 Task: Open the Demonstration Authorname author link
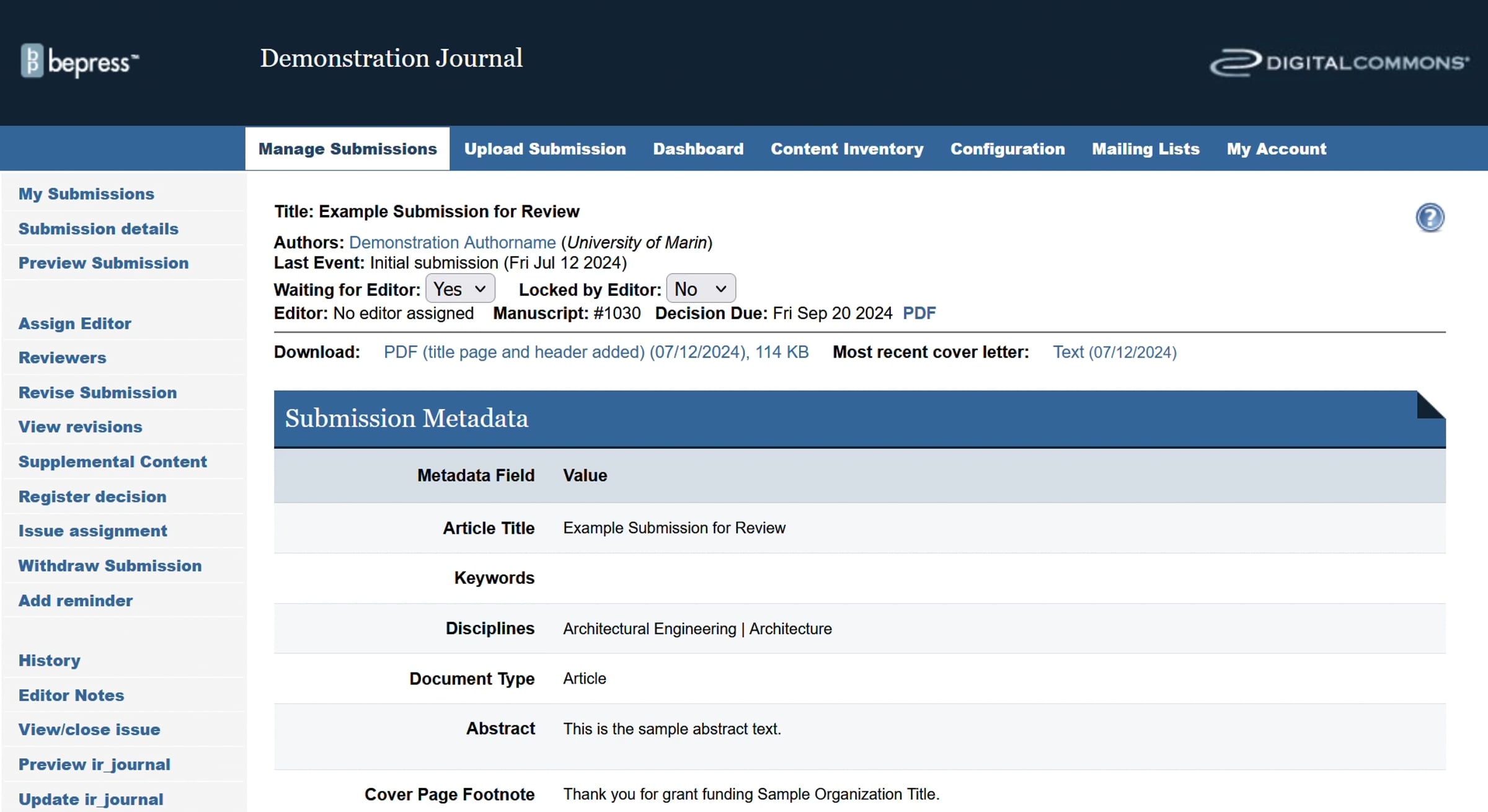[453, 242]
